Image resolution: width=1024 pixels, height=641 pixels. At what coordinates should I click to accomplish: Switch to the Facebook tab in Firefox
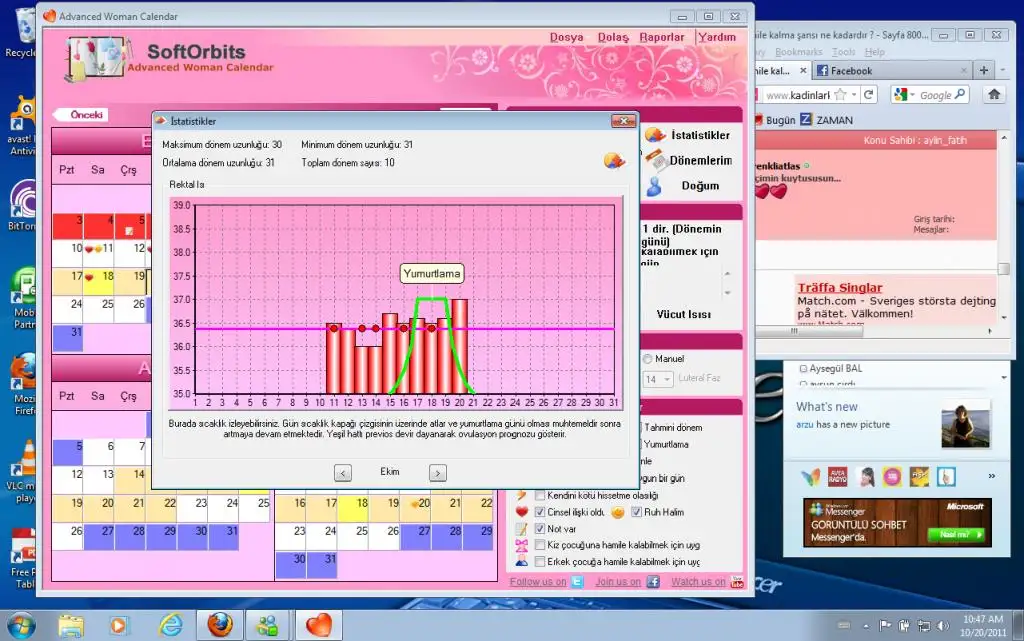(892, 70)
